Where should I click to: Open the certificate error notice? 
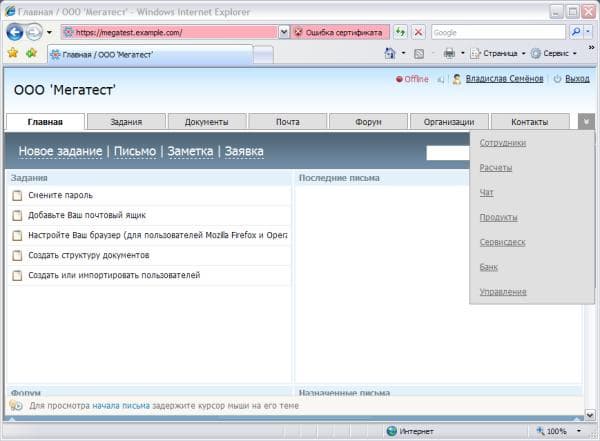(x=340, y=33)
